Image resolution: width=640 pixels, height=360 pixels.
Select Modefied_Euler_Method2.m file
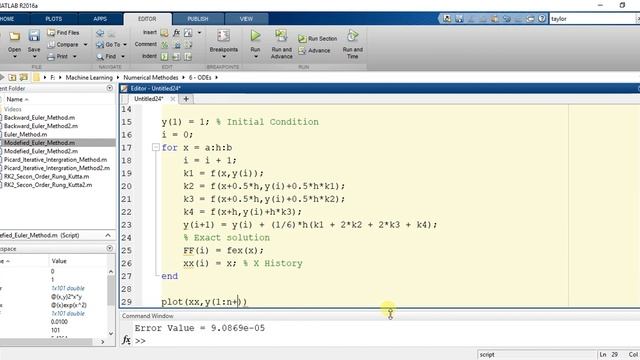[41, 151]
